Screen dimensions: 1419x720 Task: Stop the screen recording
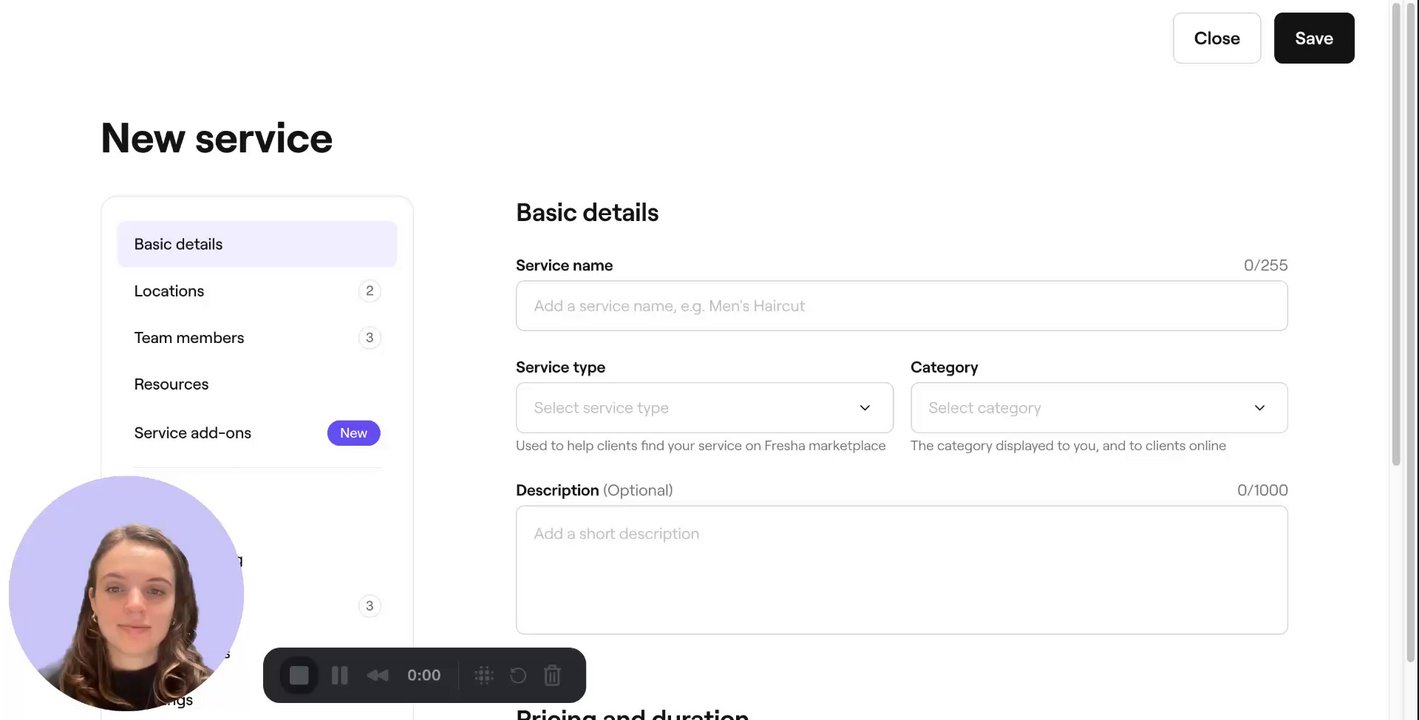299,675
